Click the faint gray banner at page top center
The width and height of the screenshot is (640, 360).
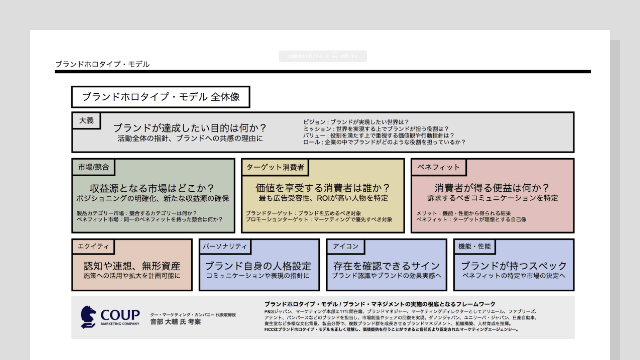[323, 56]
